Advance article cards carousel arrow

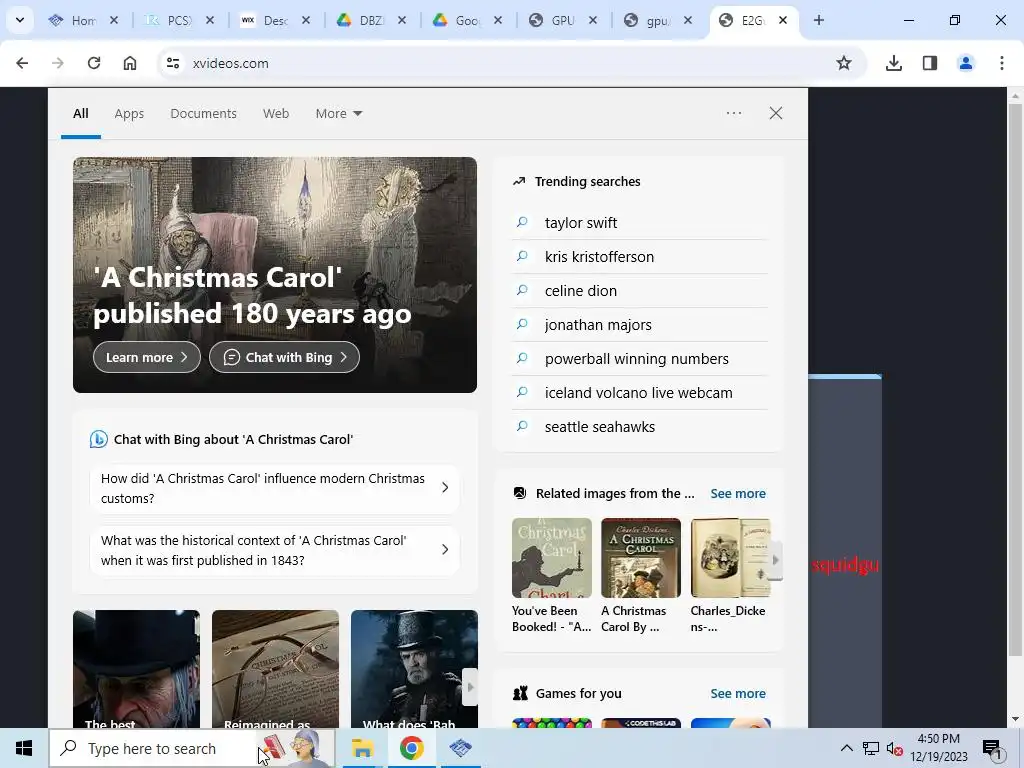(470, 687)
